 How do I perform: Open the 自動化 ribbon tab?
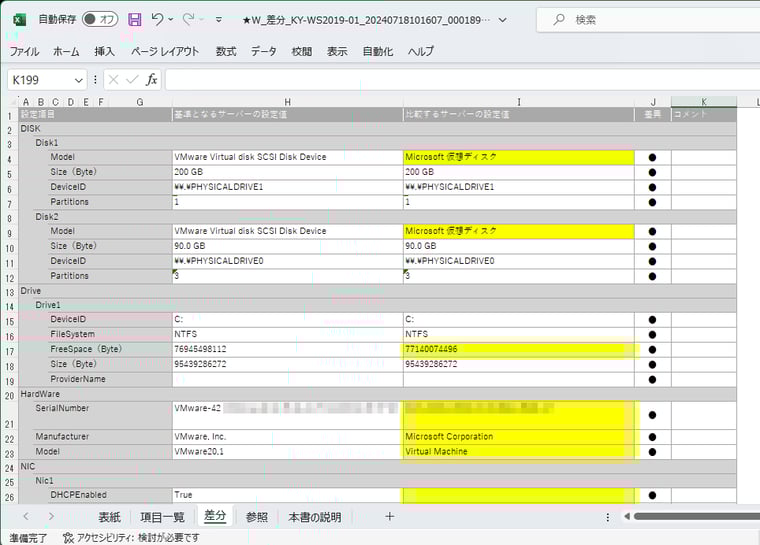click(x=378, y=51)
